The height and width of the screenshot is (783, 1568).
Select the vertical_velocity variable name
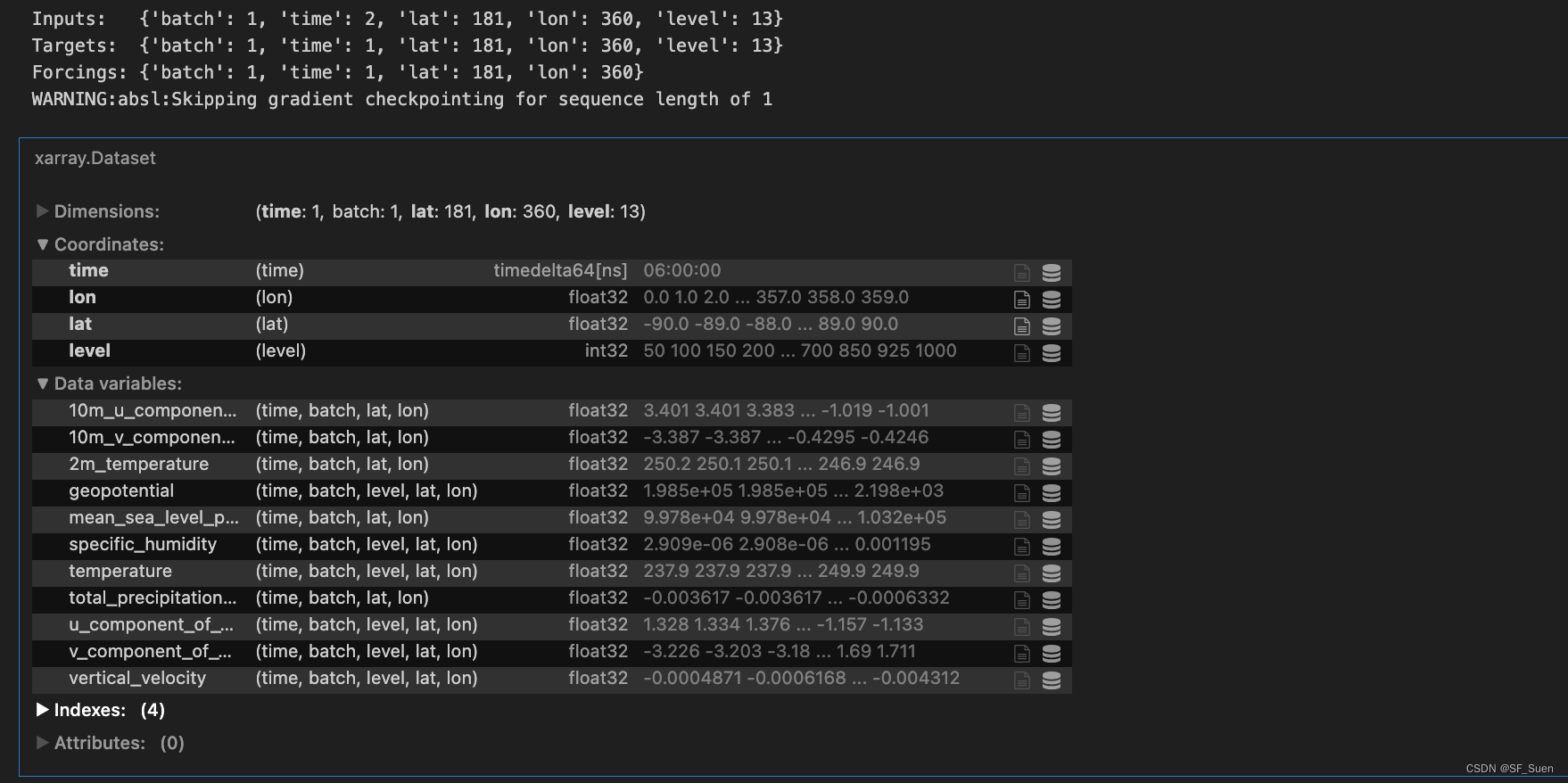tap(137, 678)
